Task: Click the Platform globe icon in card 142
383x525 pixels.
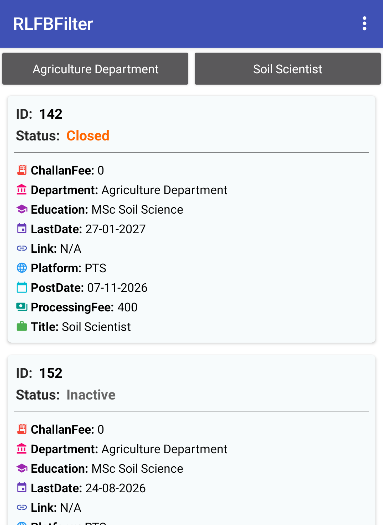Action: [22, 268]
